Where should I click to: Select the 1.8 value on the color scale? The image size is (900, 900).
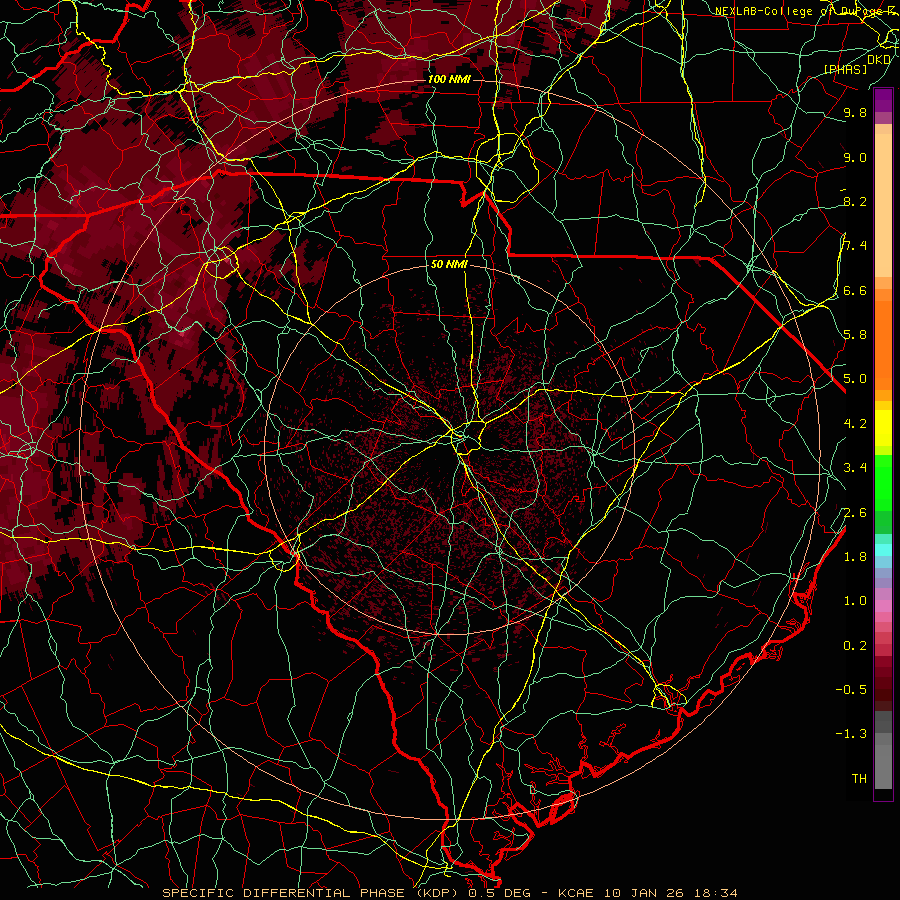coord(855,556)
